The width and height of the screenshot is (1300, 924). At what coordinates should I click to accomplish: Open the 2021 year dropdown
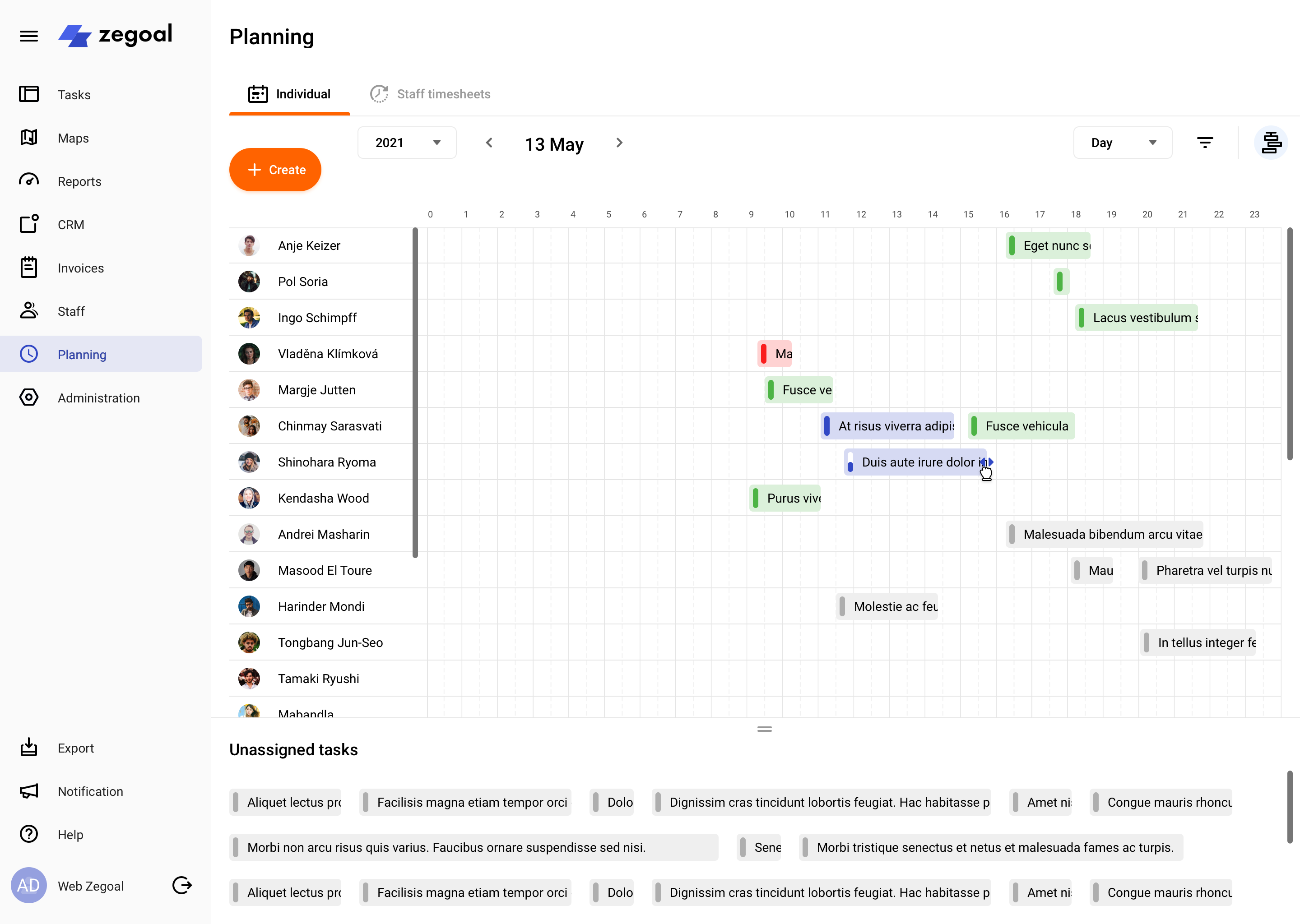(407, 142)
